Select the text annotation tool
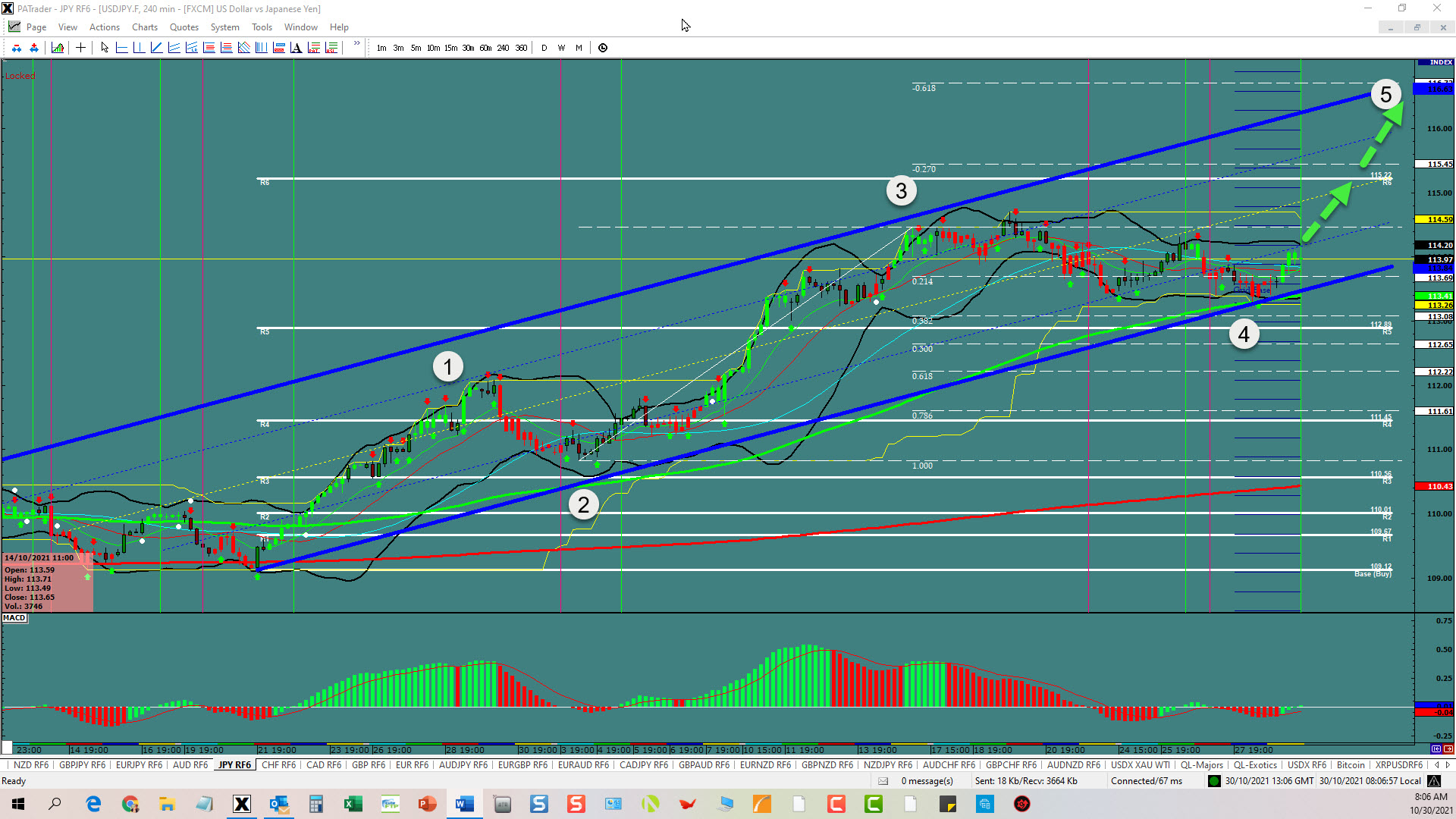This screenshot has height=819, width=1456. (296, 48)
